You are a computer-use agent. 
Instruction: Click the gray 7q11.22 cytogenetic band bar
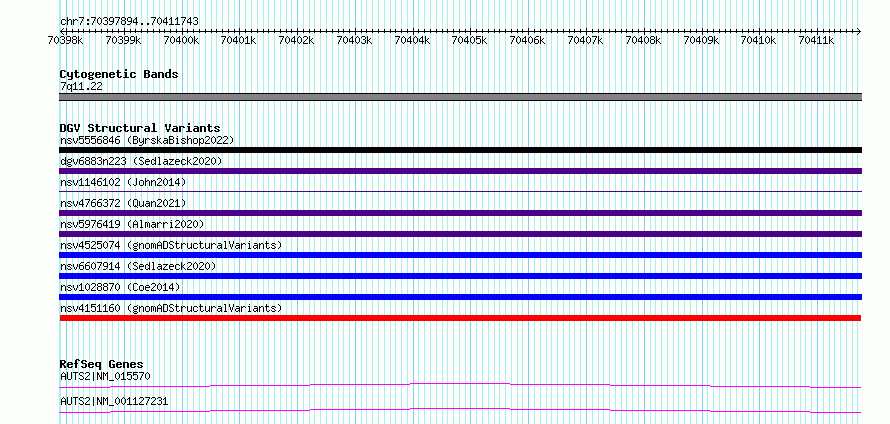coord(460,97)
